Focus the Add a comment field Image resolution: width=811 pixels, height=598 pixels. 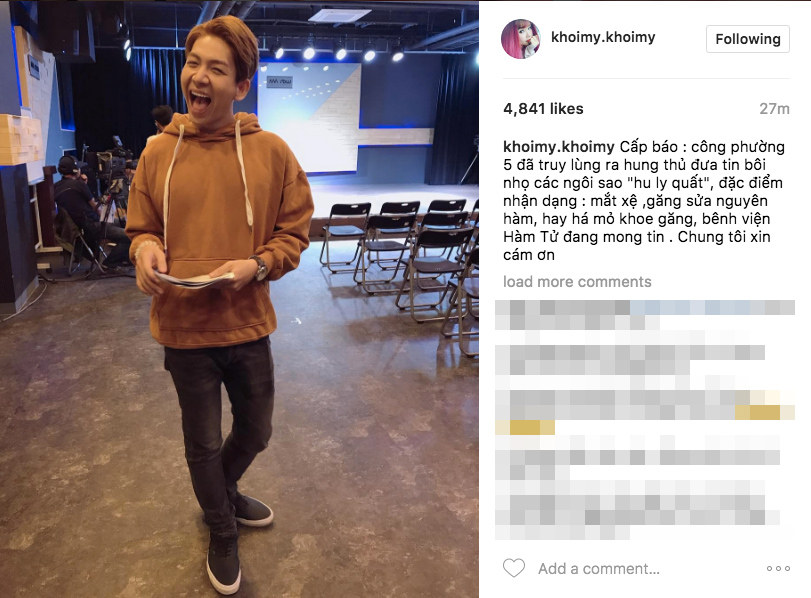pos(599,569)
